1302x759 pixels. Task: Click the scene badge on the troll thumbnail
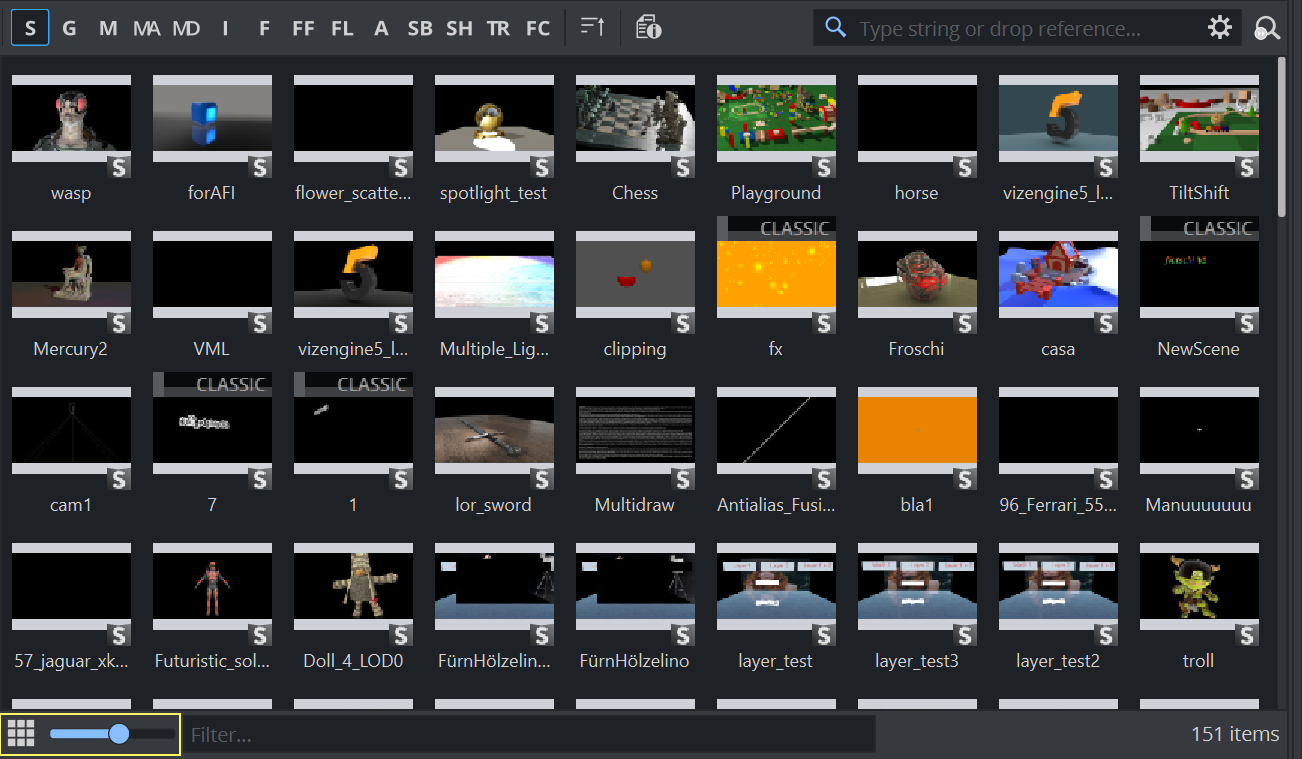1247,635
